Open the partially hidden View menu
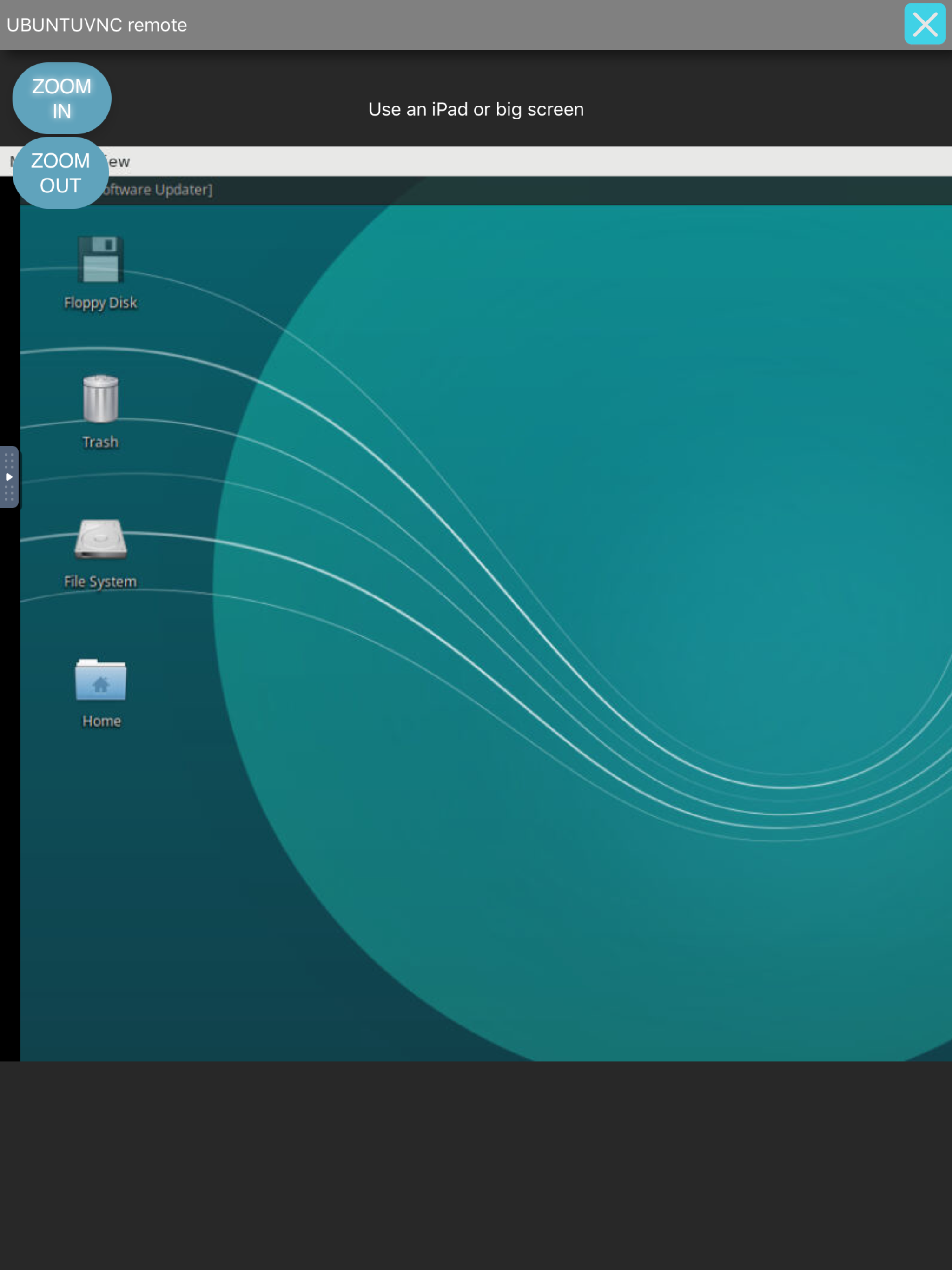952x1270 pixels. [119, 162]
